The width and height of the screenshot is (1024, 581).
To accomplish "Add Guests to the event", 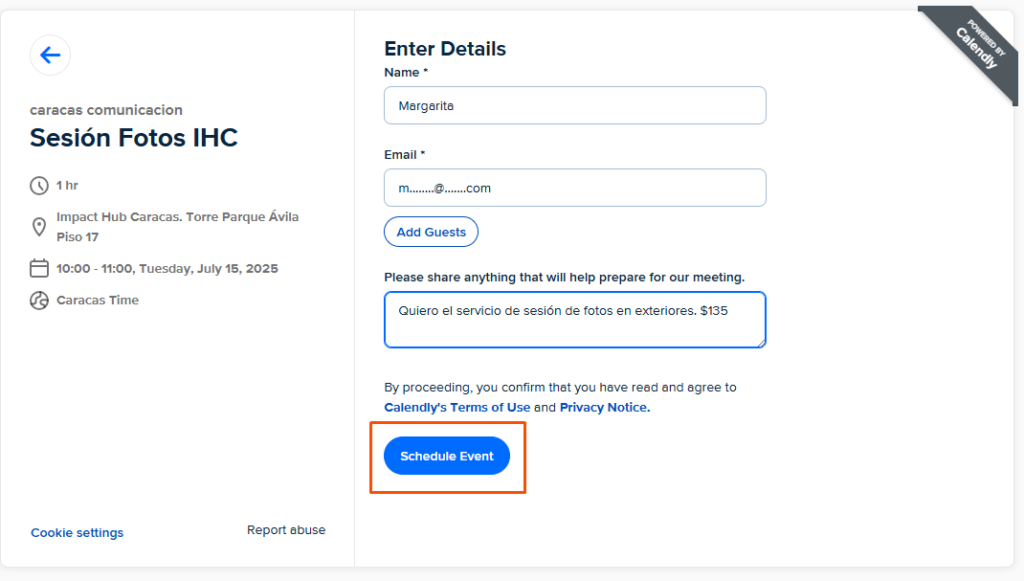I will (x=431, y=232).
